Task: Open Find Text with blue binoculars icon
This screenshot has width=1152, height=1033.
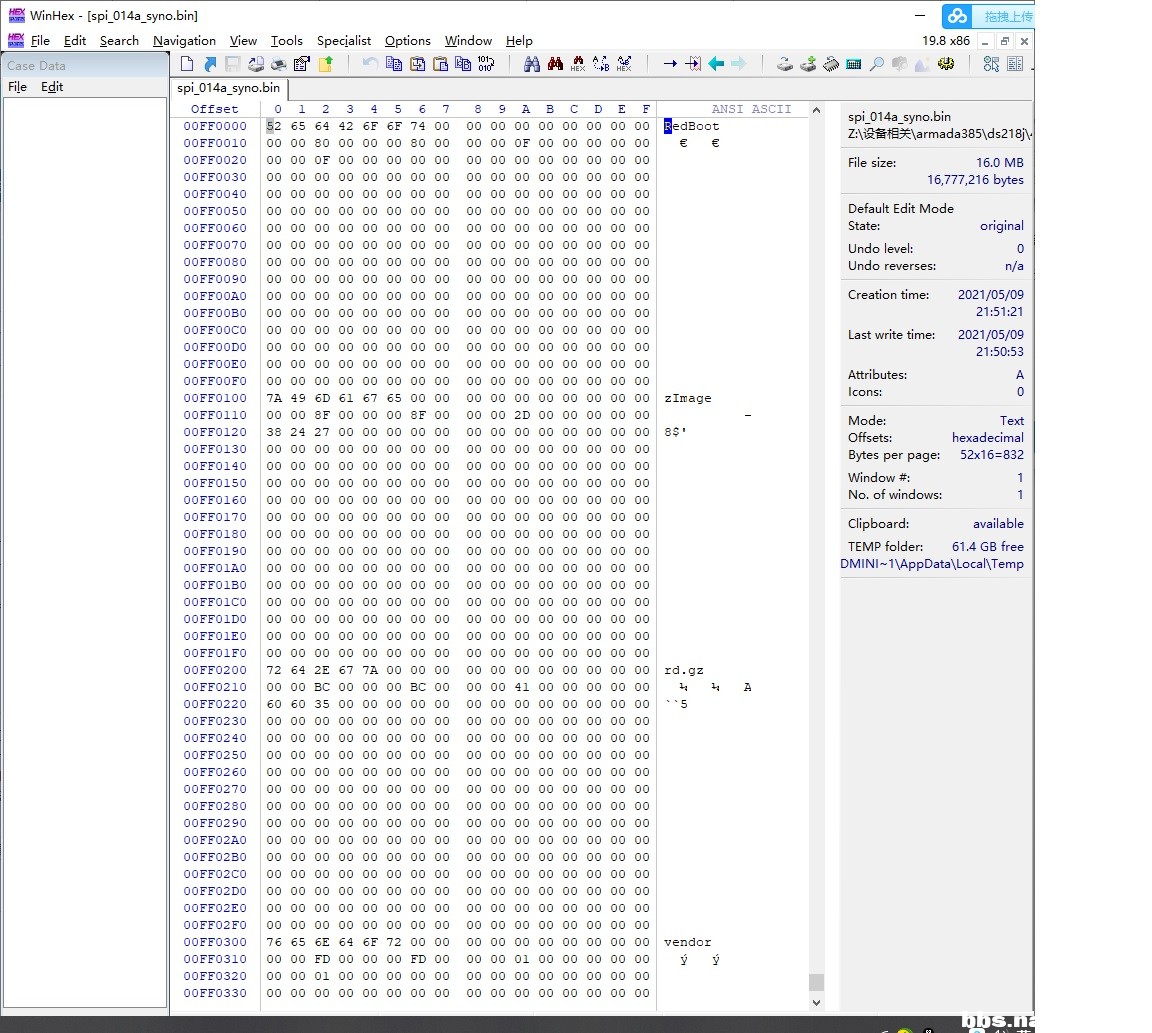Action: [532, 64]
